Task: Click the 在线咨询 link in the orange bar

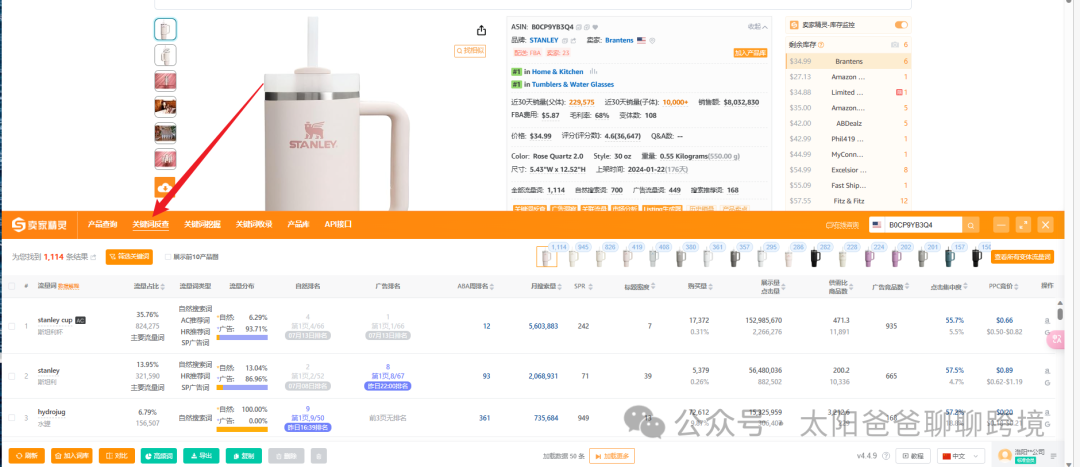Action: (842, 225)
